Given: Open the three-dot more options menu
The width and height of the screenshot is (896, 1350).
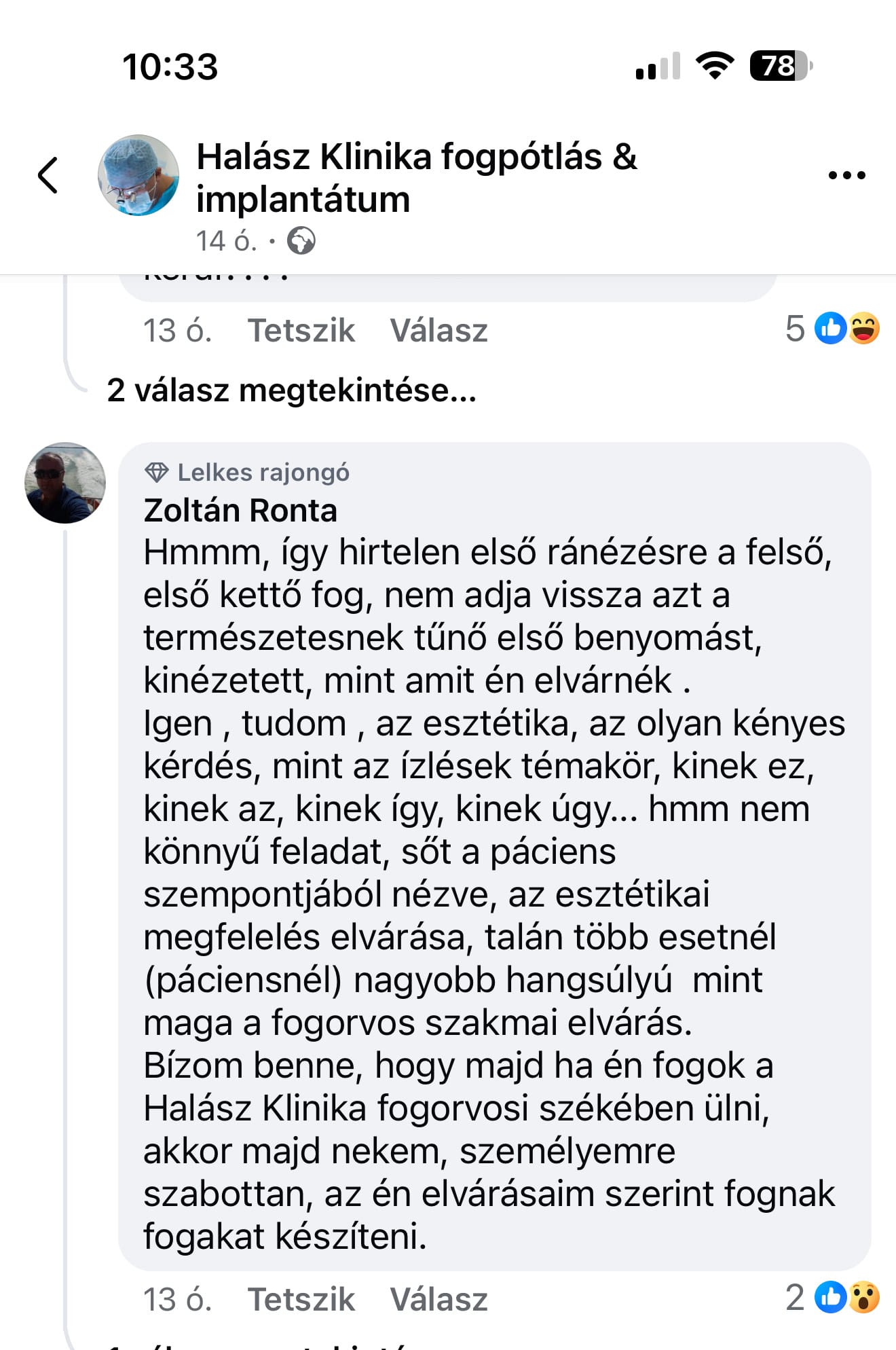Looking at the screenshot, I should click(846, 175).
